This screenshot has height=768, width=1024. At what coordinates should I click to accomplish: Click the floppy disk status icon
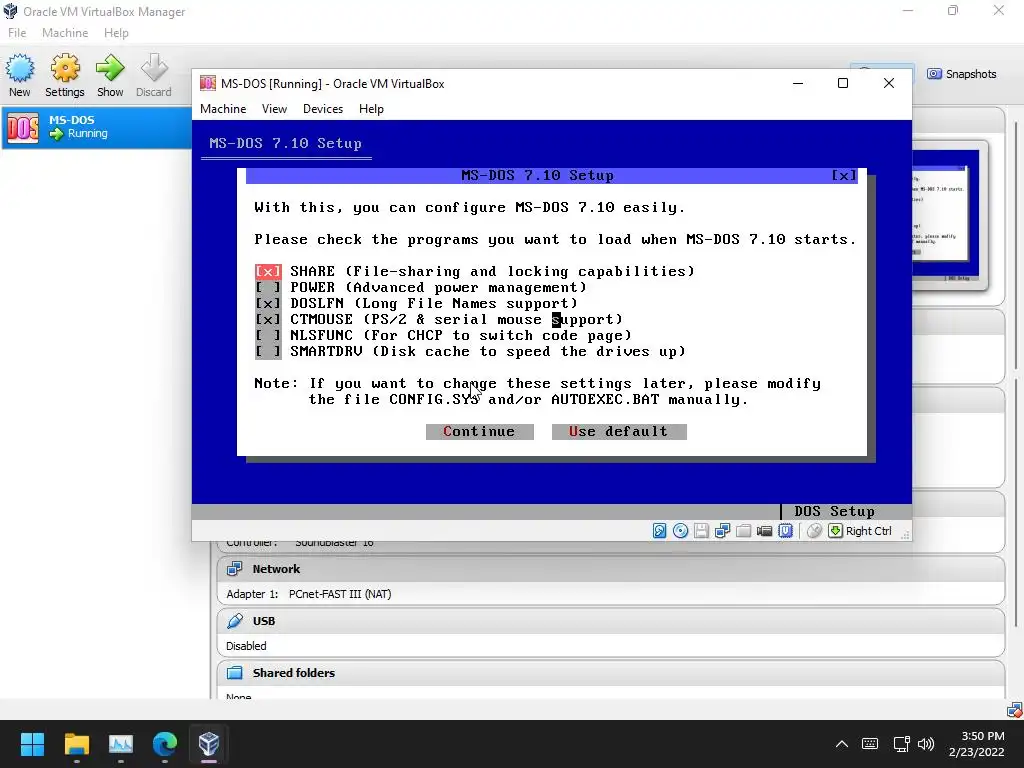pyautogui.click(x=701, y=531)
